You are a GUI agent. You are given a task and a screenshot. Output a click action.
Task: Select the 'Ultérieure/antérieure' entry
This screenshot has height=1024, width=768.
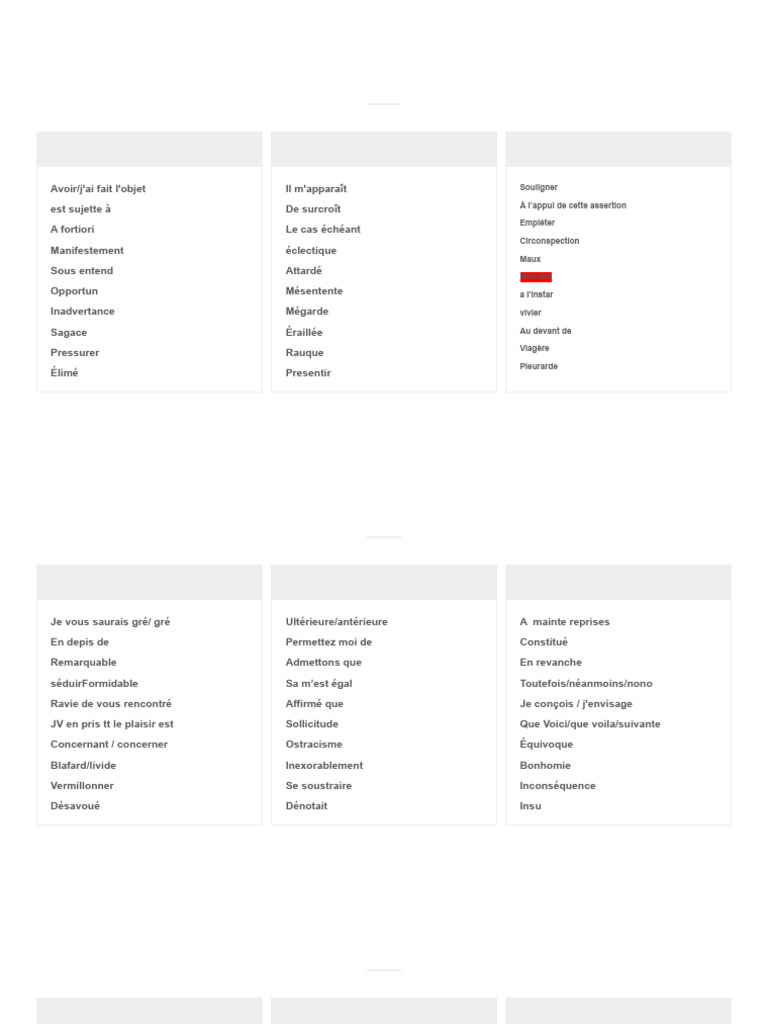pos(336,622)
